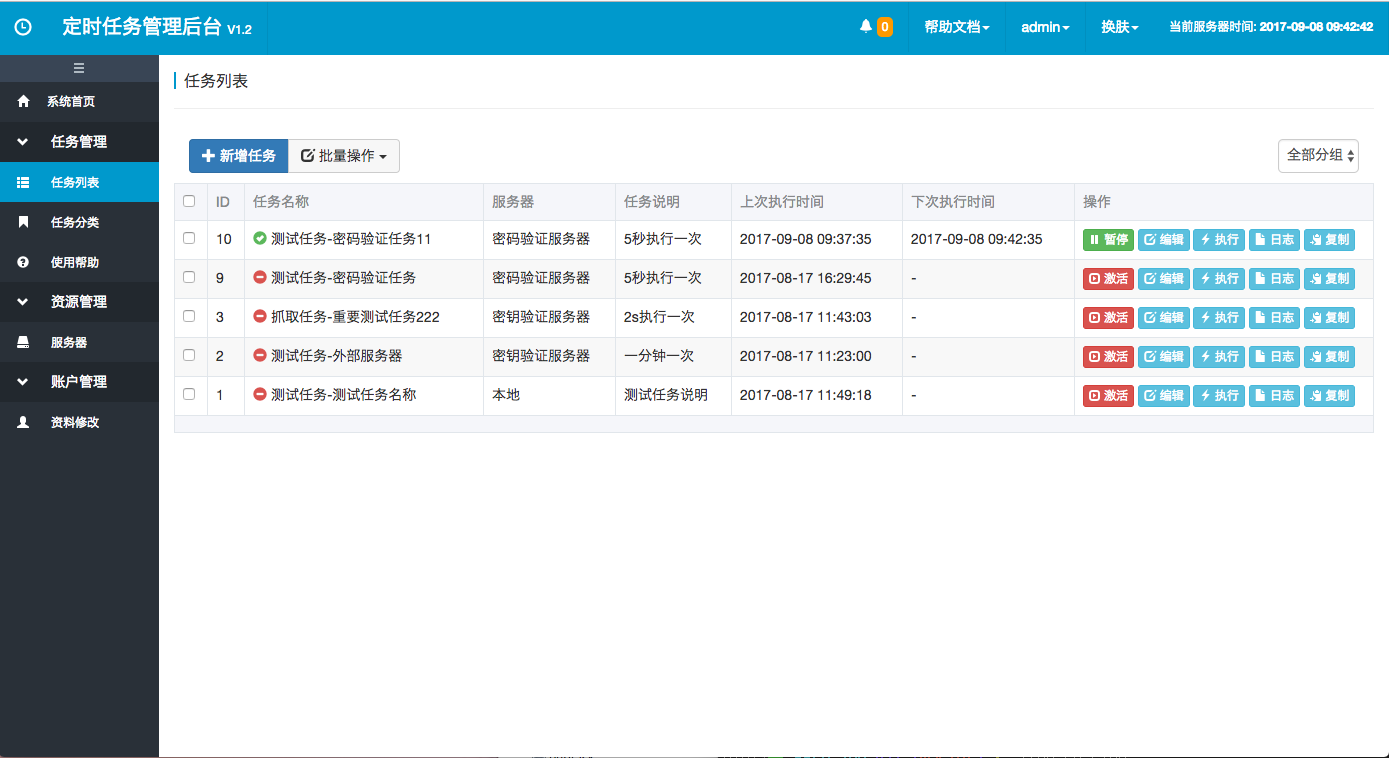Collapse the sidebar via hamburger icon

79,68
